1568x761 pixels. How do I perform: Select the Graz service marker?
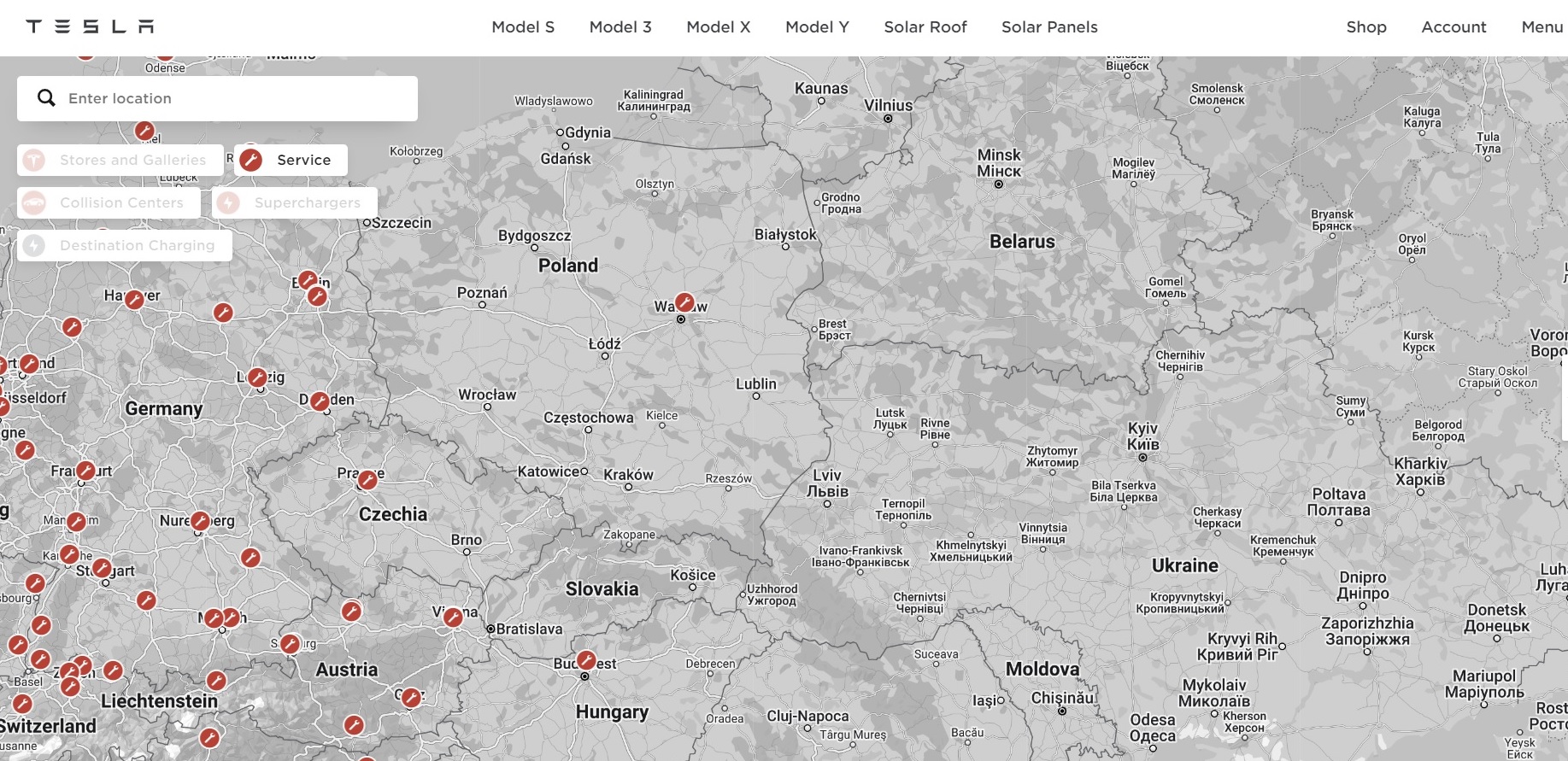411,698
